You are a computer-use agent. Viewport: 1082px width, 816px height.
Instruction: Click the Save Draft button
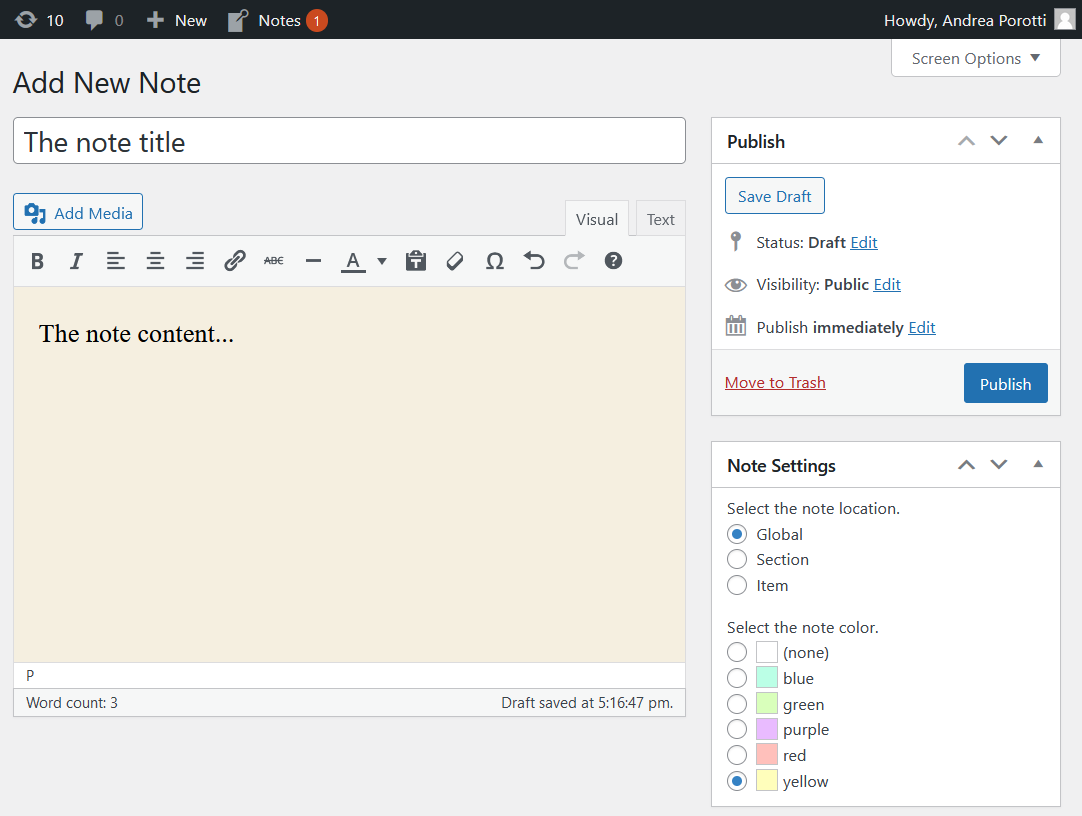pos(774,196)
